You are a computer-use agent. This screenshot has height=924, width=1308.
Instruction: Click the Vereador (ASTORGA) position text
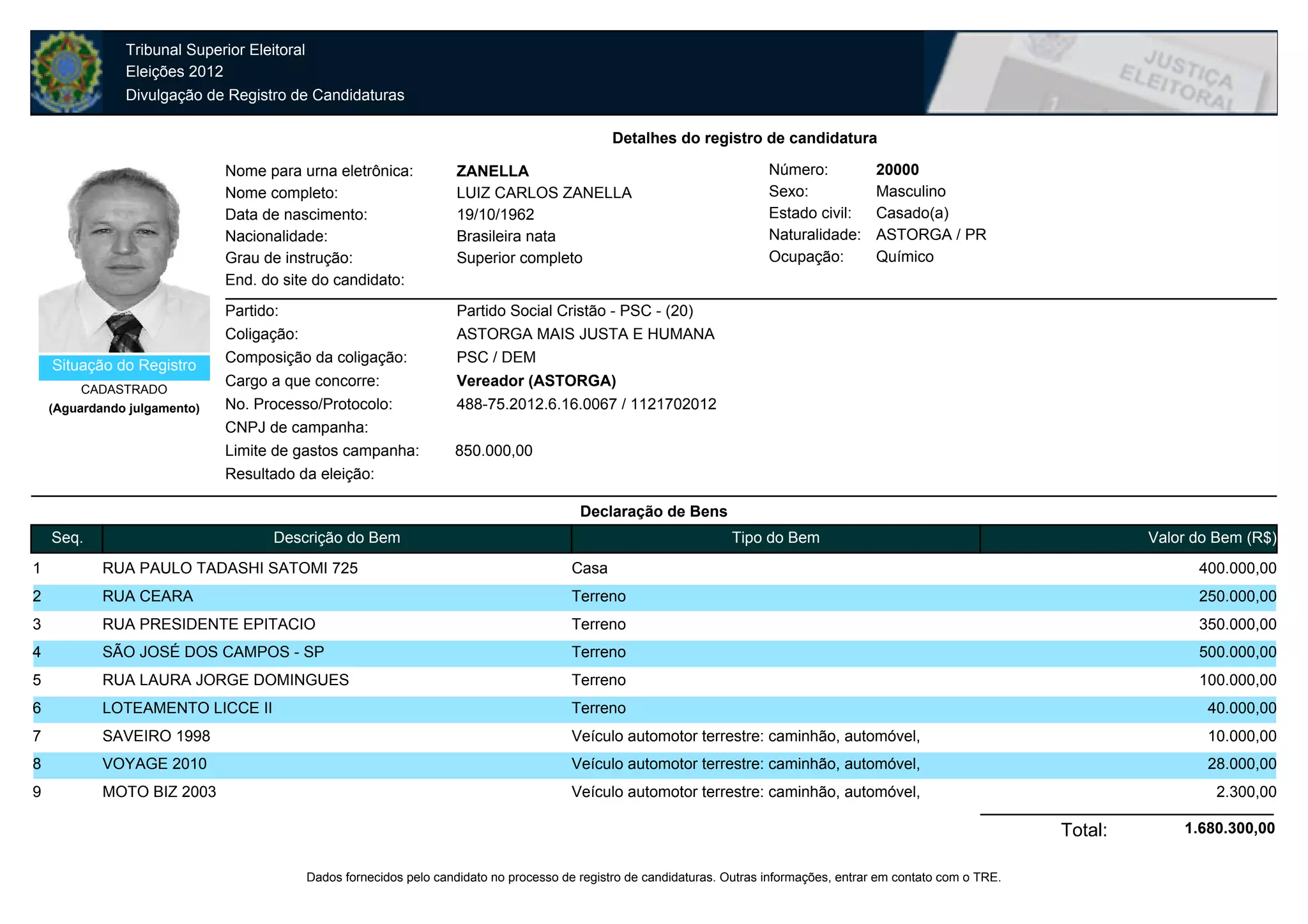536,381
